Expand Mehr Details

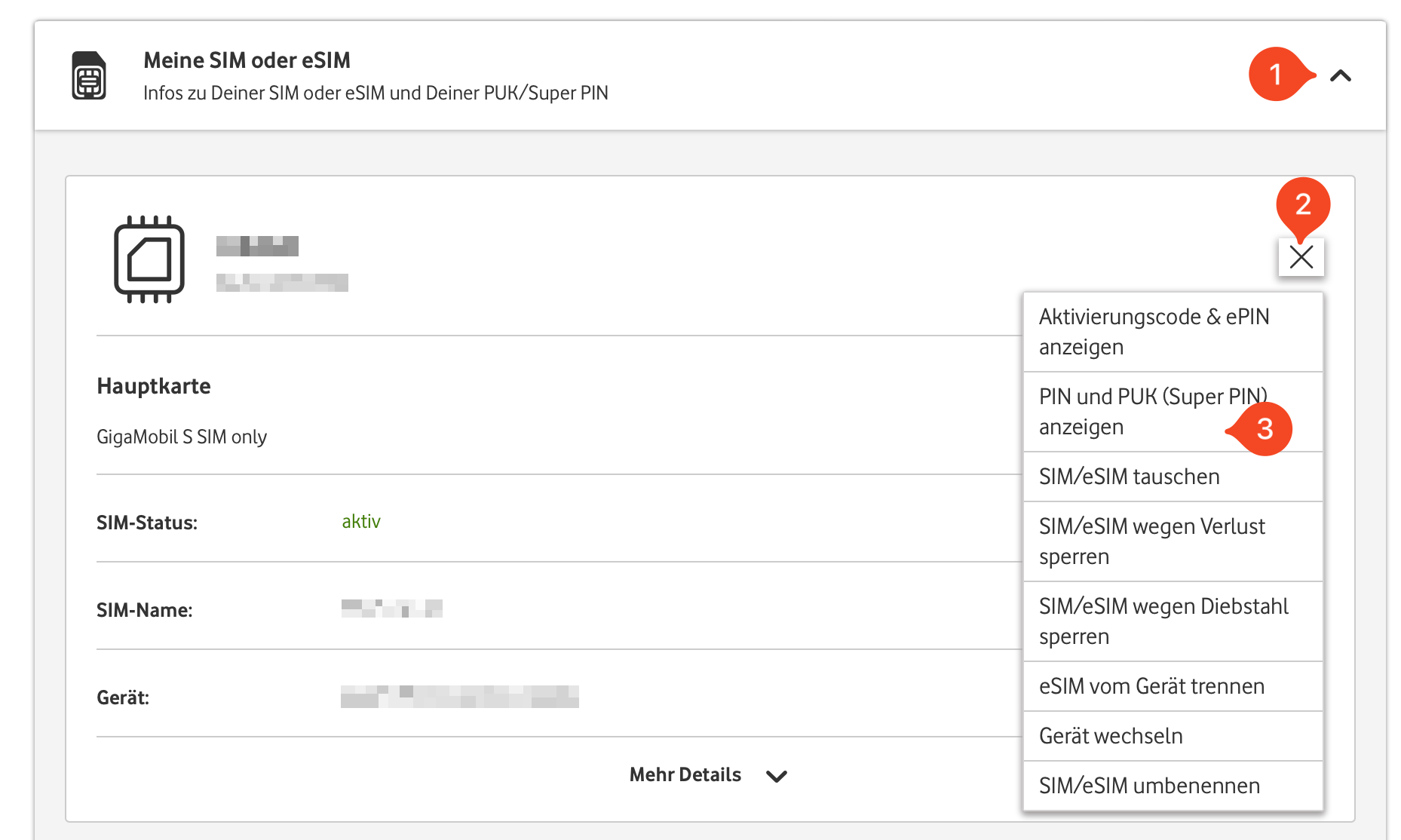(x=685, y=775)
